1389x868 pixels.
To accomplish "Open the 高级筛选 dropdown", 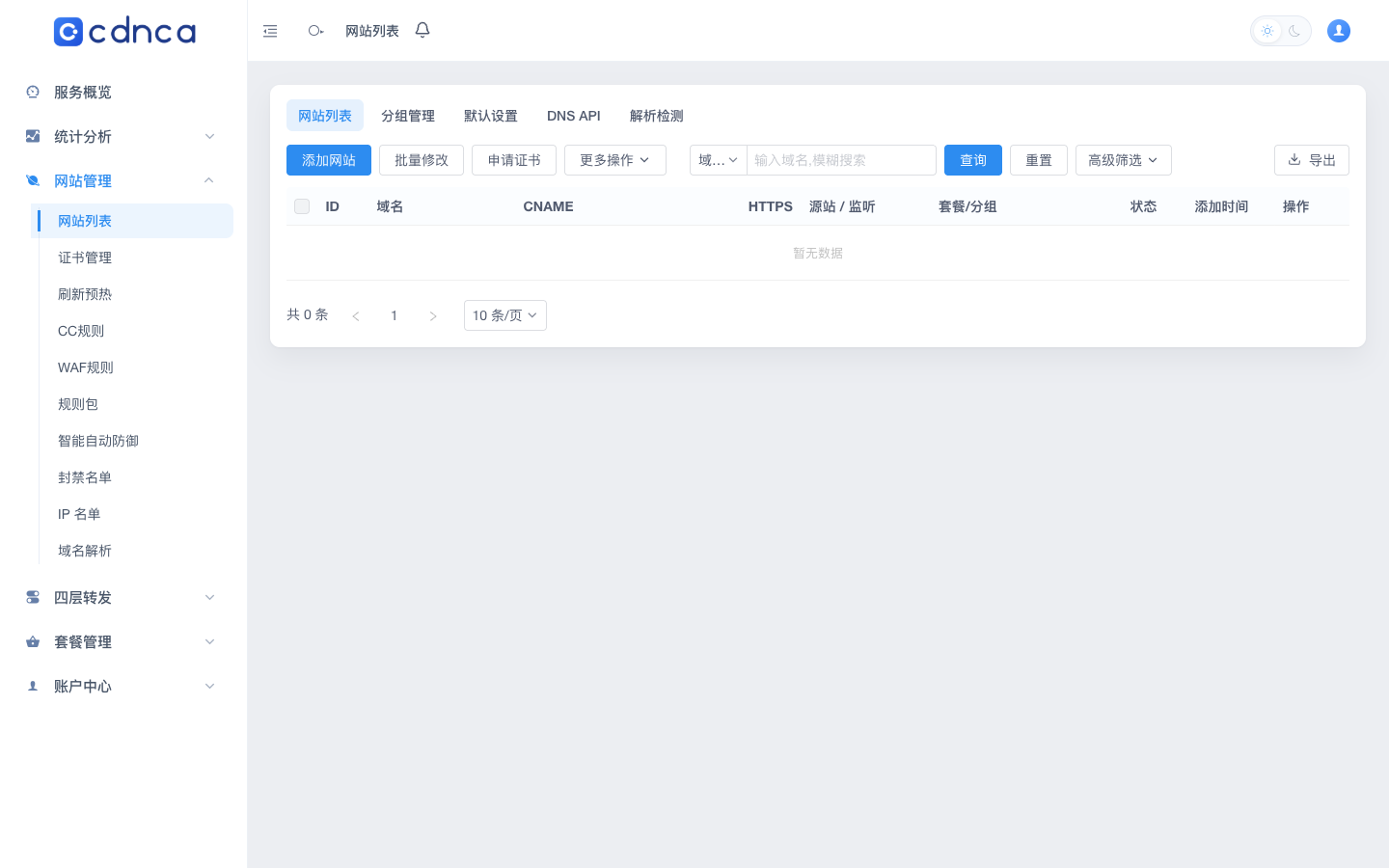I will (x=1124, y=160).
